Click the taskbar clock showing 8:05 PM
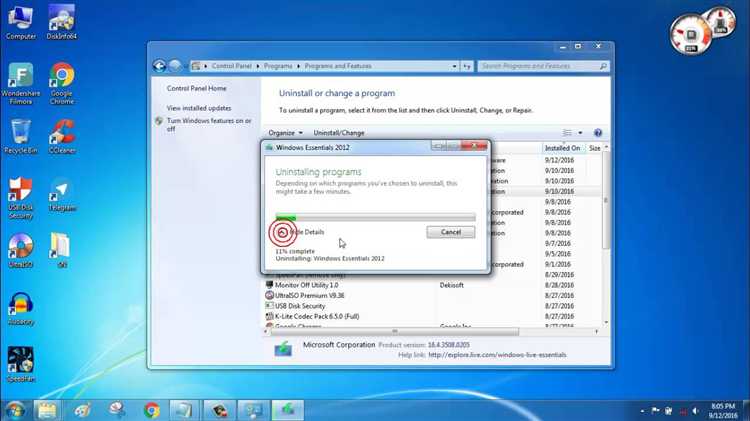750x421 pixels. point(723,410)
